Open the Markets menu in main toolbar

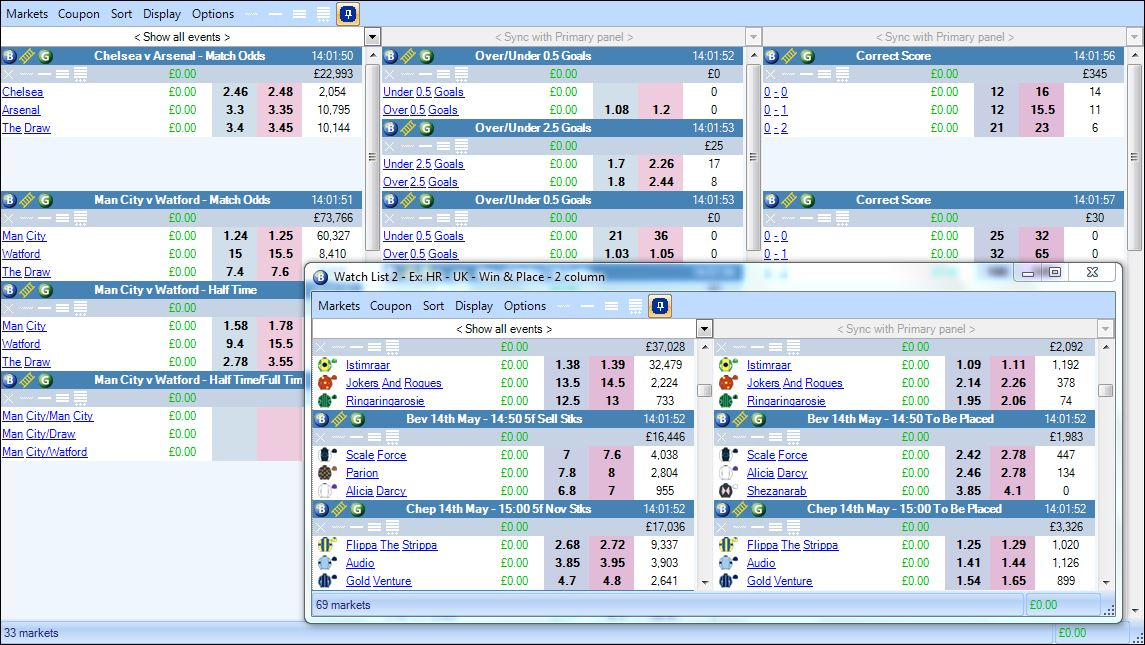(27, 14)
